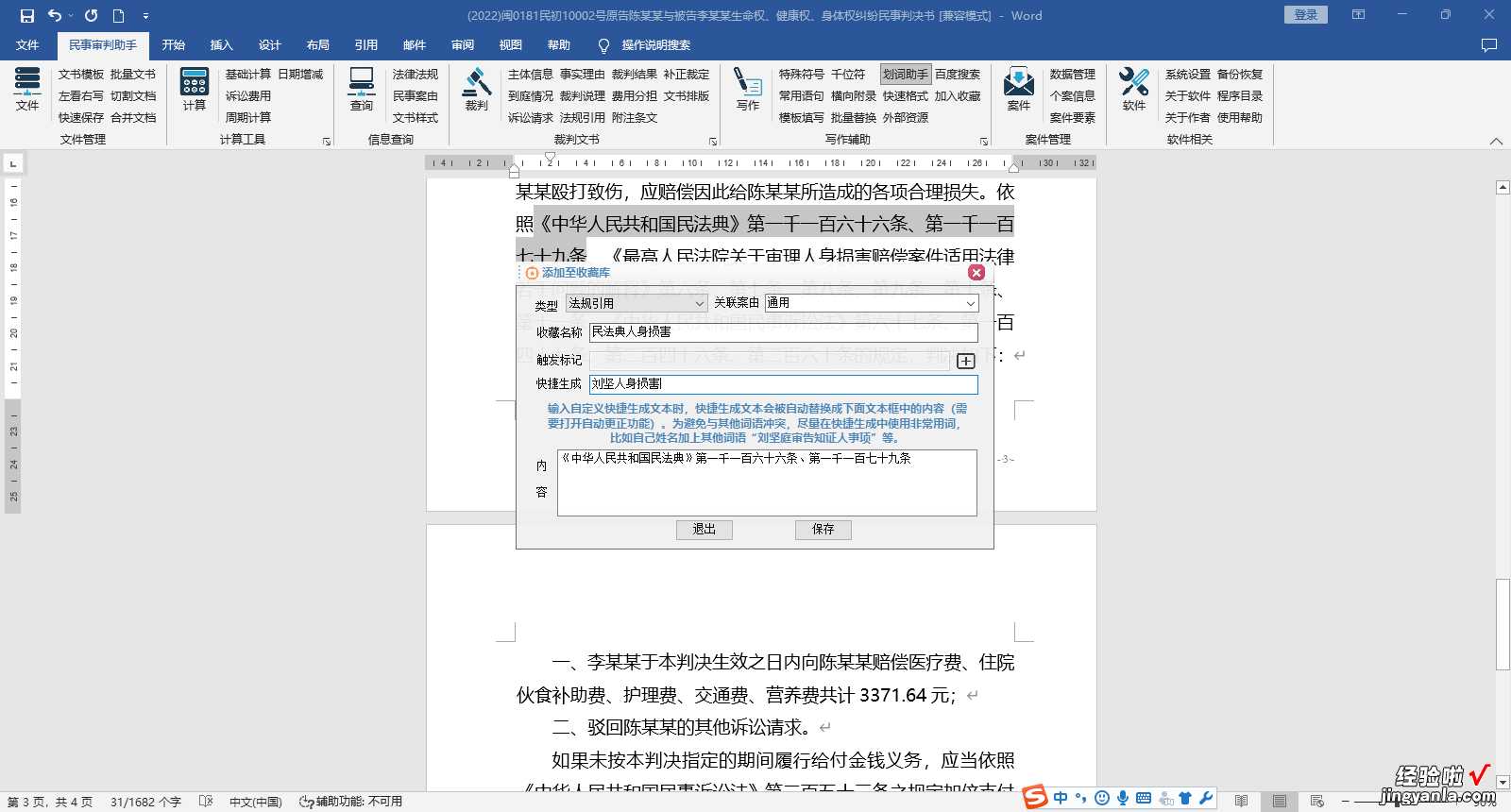Screen dimensions: 1511x812
Task: Toggle Sogou 中 Chinese/English mode
Action: click(1061, 798)
